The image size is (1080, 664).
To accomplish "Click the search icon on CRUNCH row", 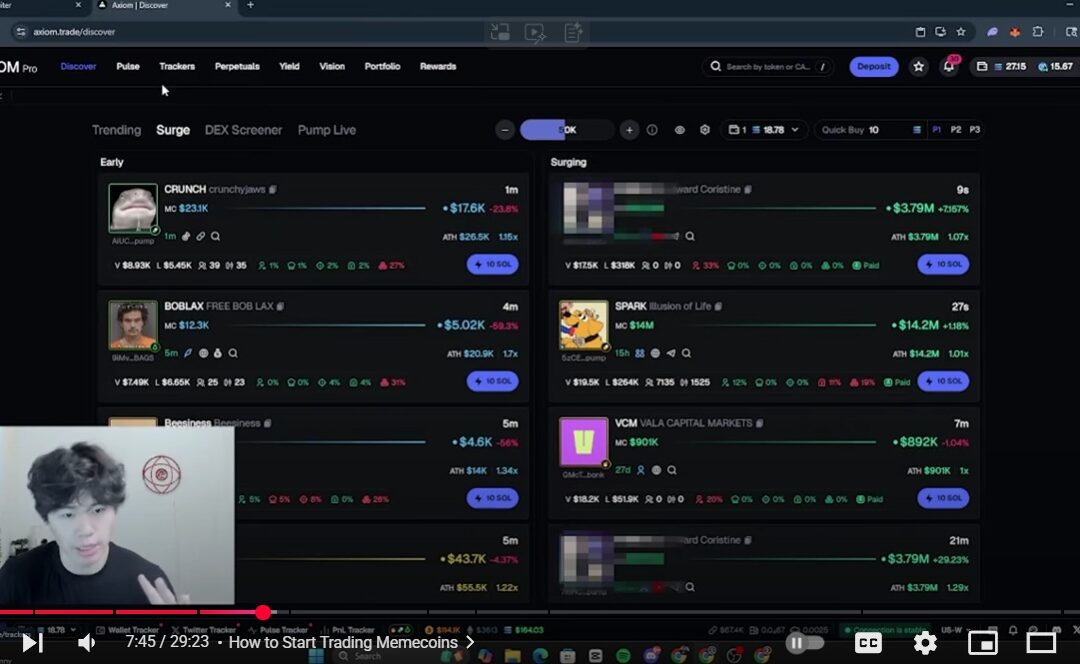I will pyautogui.click(x=216, y=236).
